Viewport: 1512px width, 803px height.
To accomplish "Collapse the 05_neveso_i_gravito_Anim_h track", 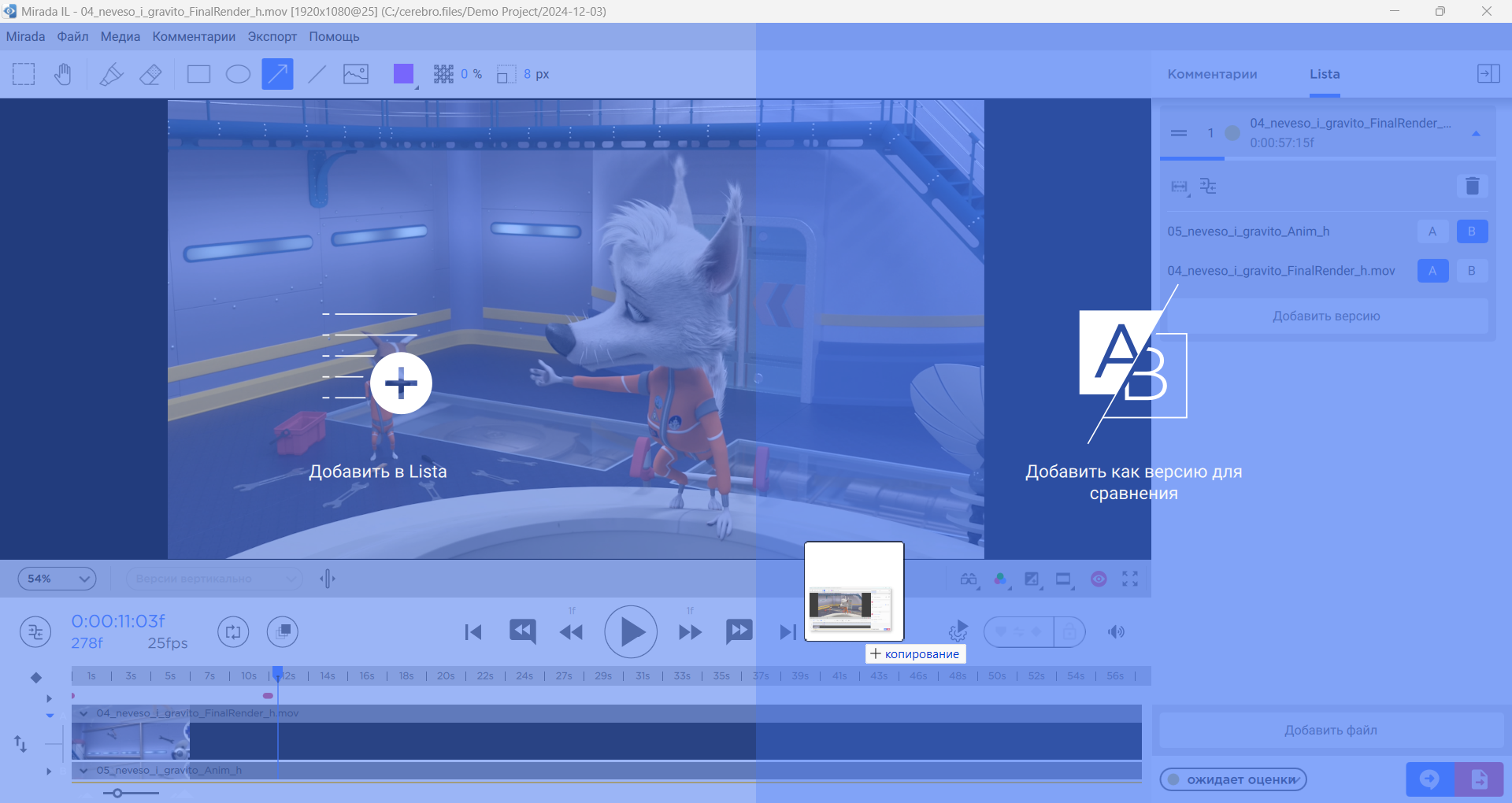I will tap(84, 771).
